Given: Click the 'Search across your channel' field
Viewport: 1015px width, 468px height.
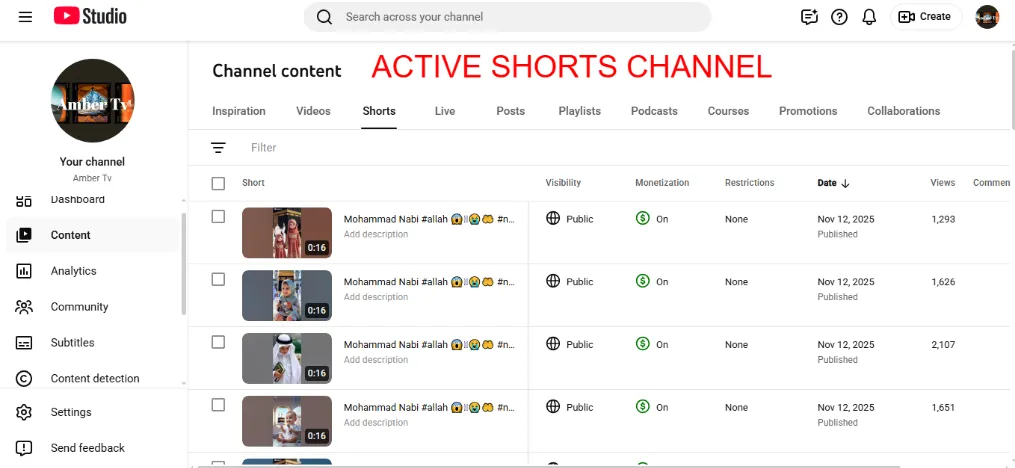Looking at the screenshot, I should tap(508, 17).
